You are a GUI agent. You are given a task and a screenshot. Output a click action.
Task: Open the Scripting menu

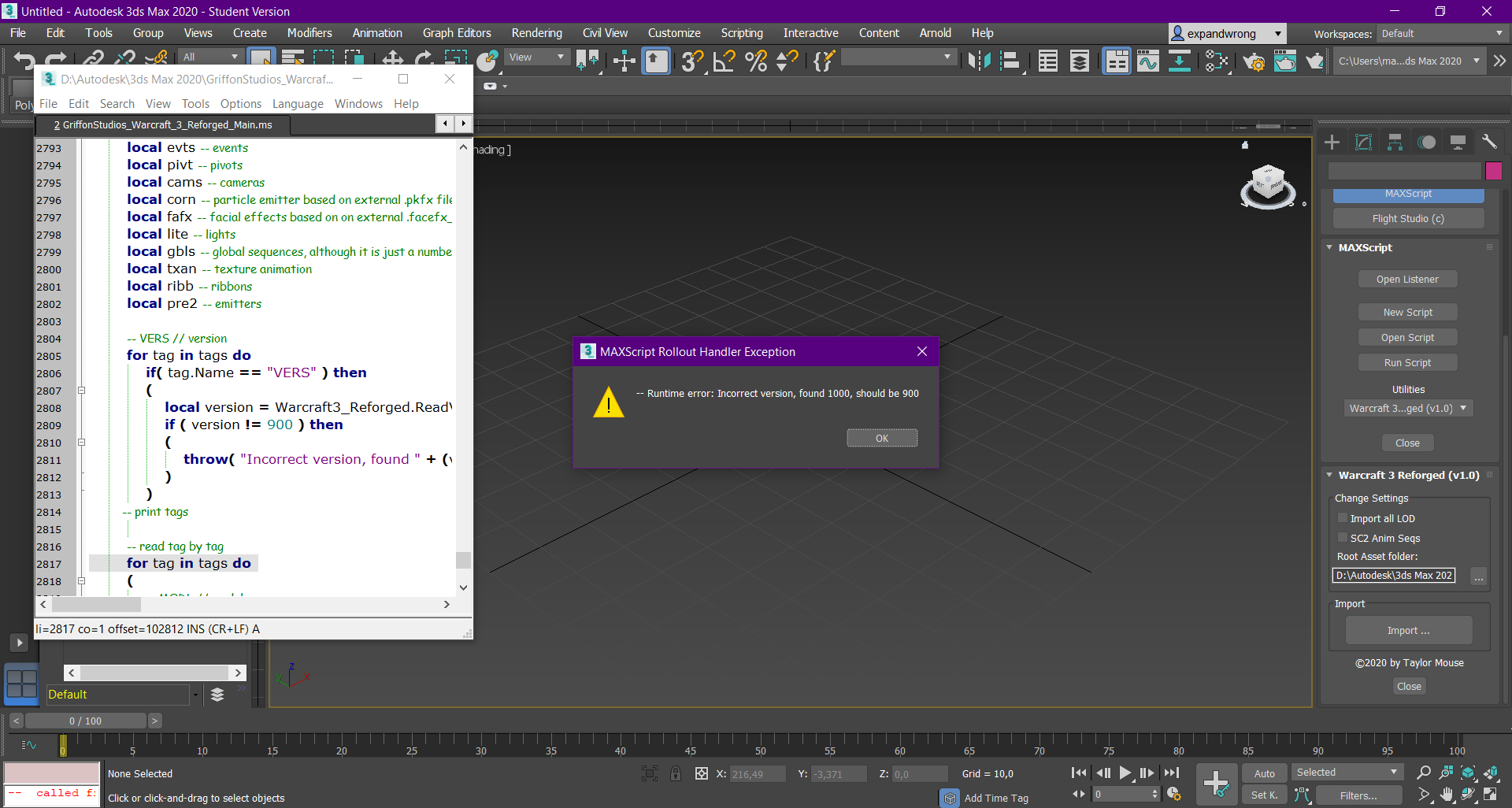tap(741, 33)
